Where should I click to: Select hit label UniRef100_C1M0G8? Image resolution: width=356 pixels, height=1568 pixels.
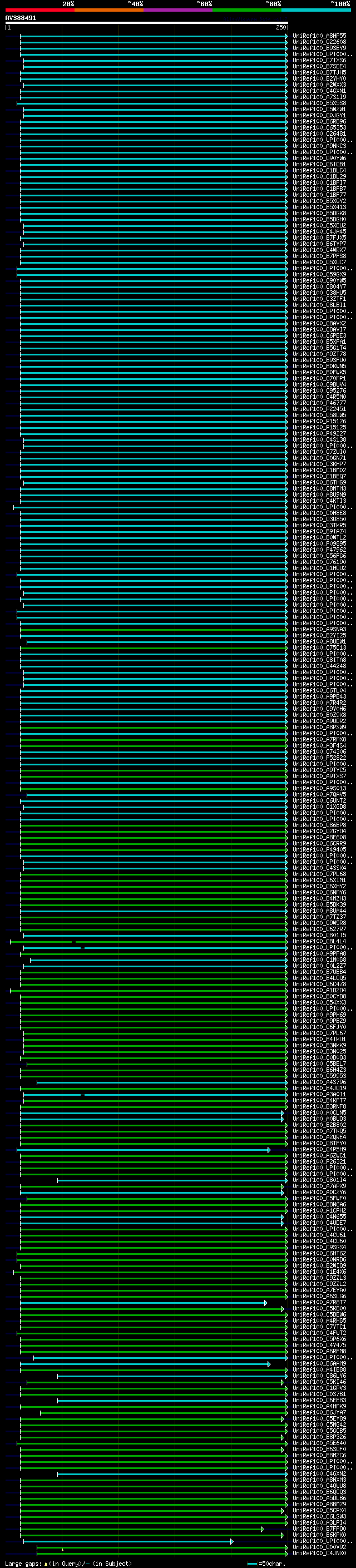click(x=319, y=959)
